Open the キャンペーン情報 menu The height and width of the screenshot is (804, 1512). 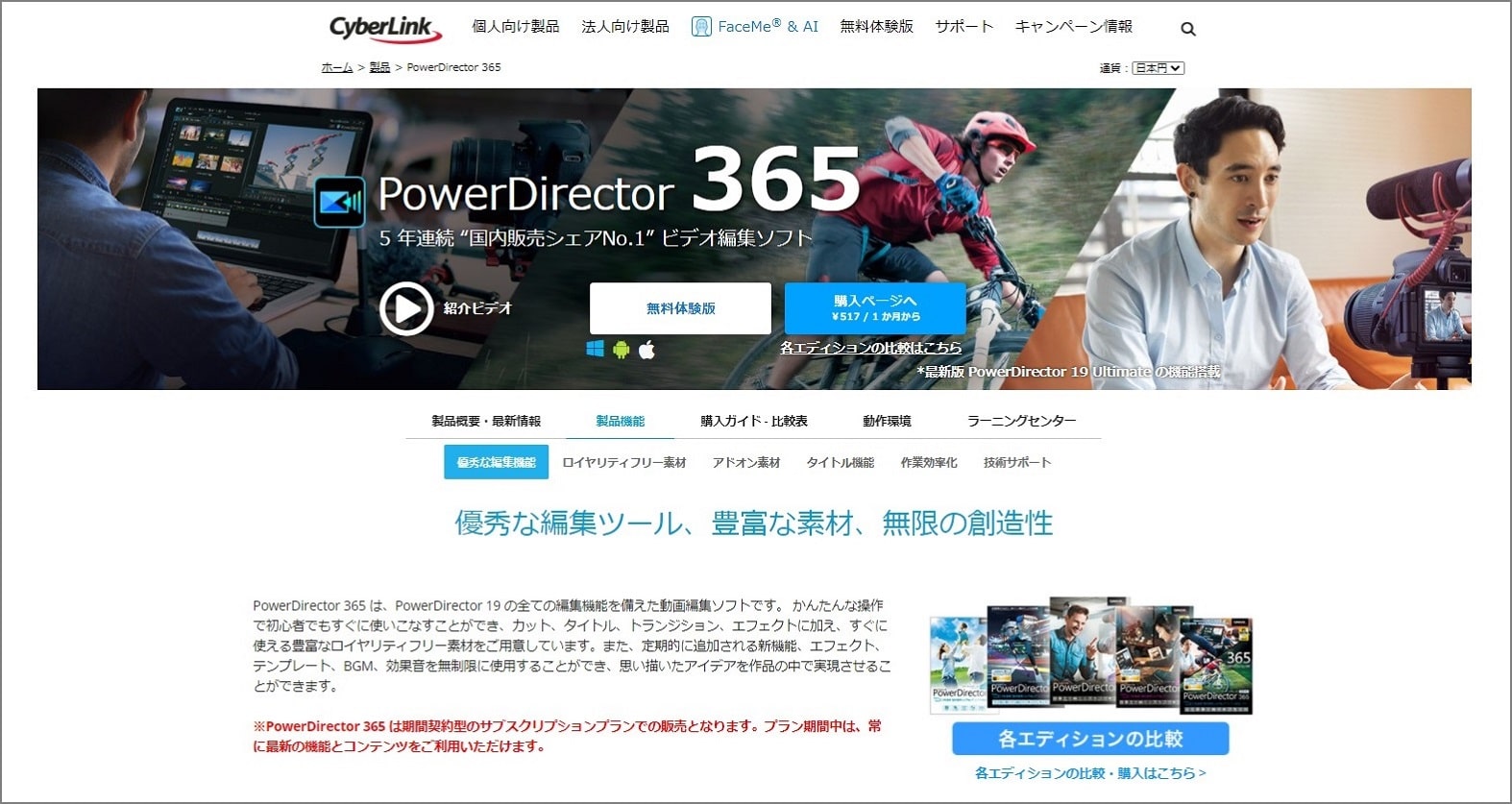click(1074, 27)
